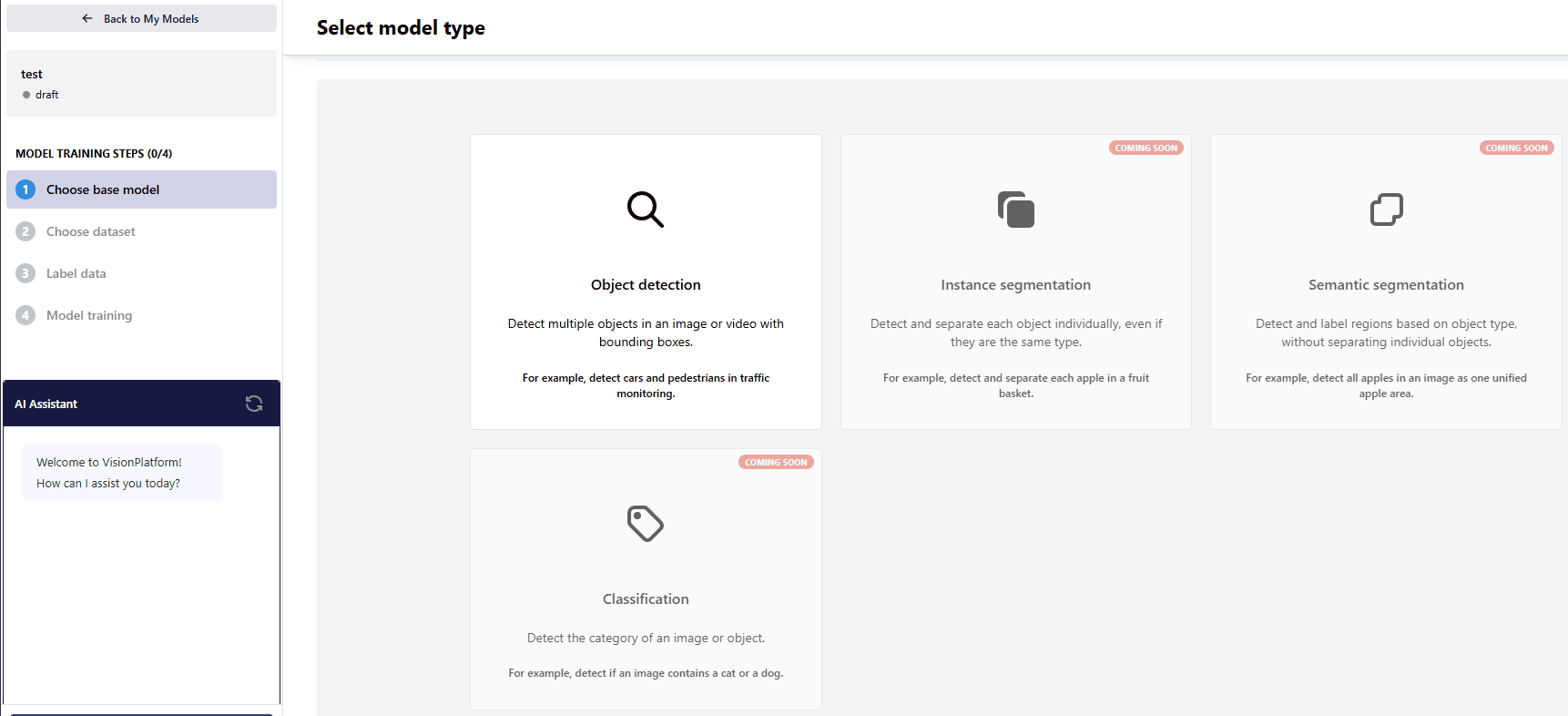Click the back arrow icon
This screenshot has height=716, width=1568.
tap(87, 18)
